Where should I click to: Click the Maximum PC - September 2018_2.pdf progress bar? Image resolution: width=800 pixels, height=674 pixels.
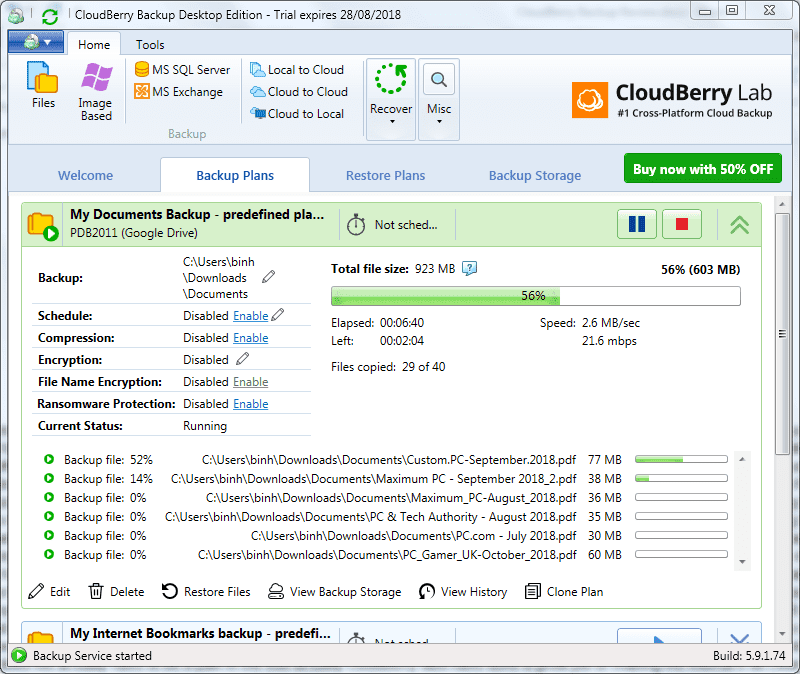[x=681, y=479]
